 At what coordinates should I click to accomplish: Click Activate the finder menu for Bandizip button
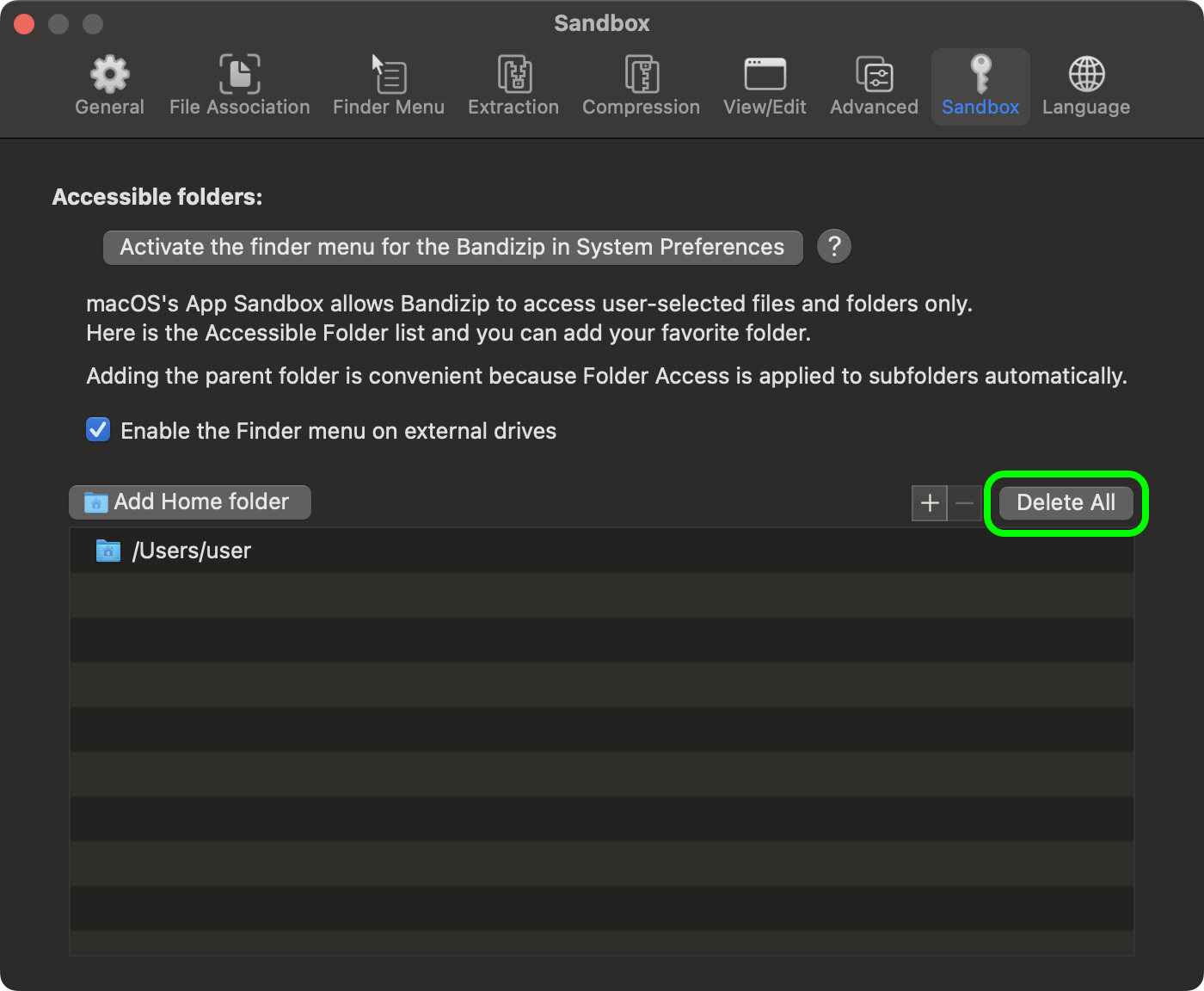[452, 248]
